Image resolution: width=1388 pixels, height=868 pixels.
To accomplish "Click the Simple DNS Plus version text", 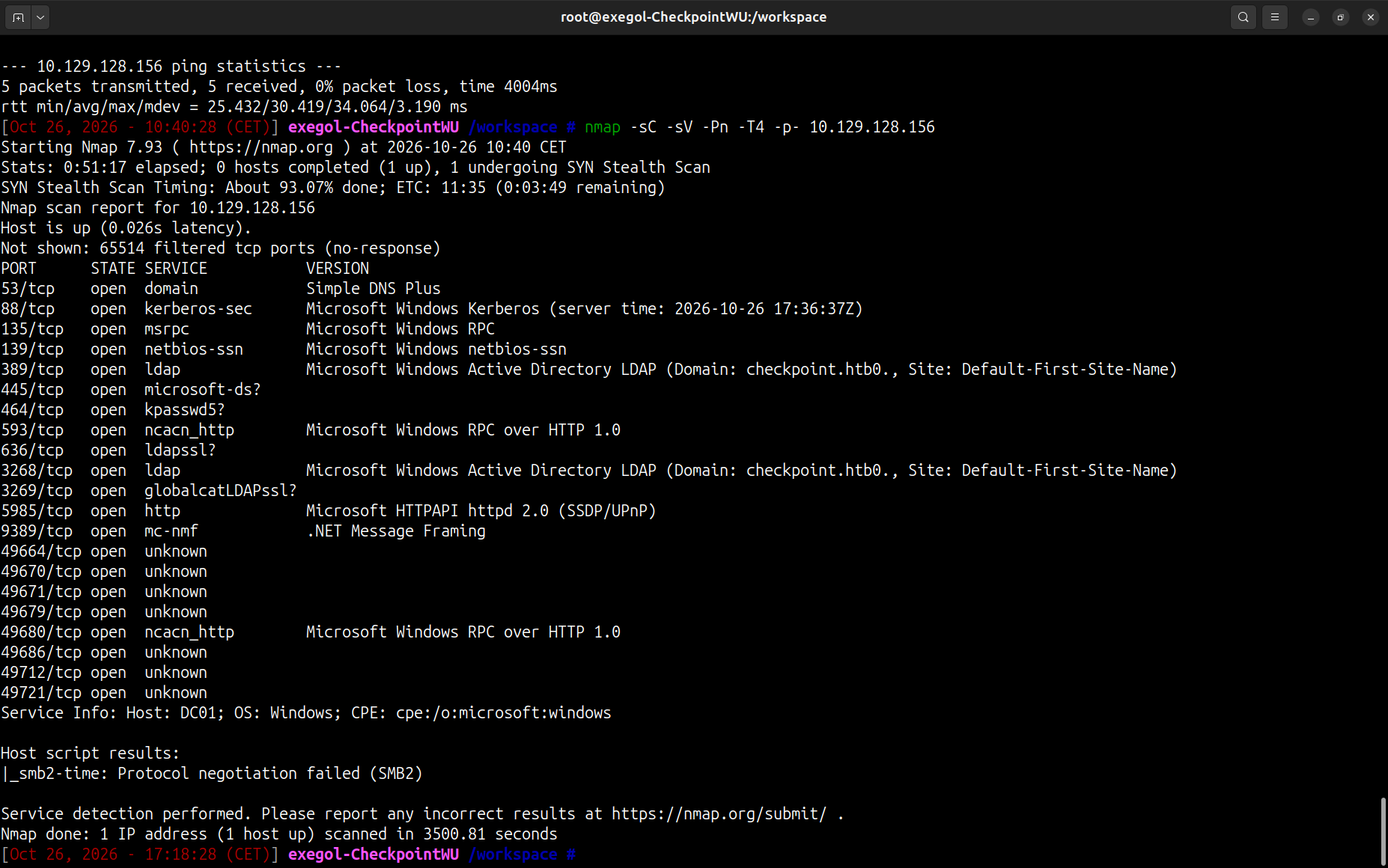I will click(374, 289).
